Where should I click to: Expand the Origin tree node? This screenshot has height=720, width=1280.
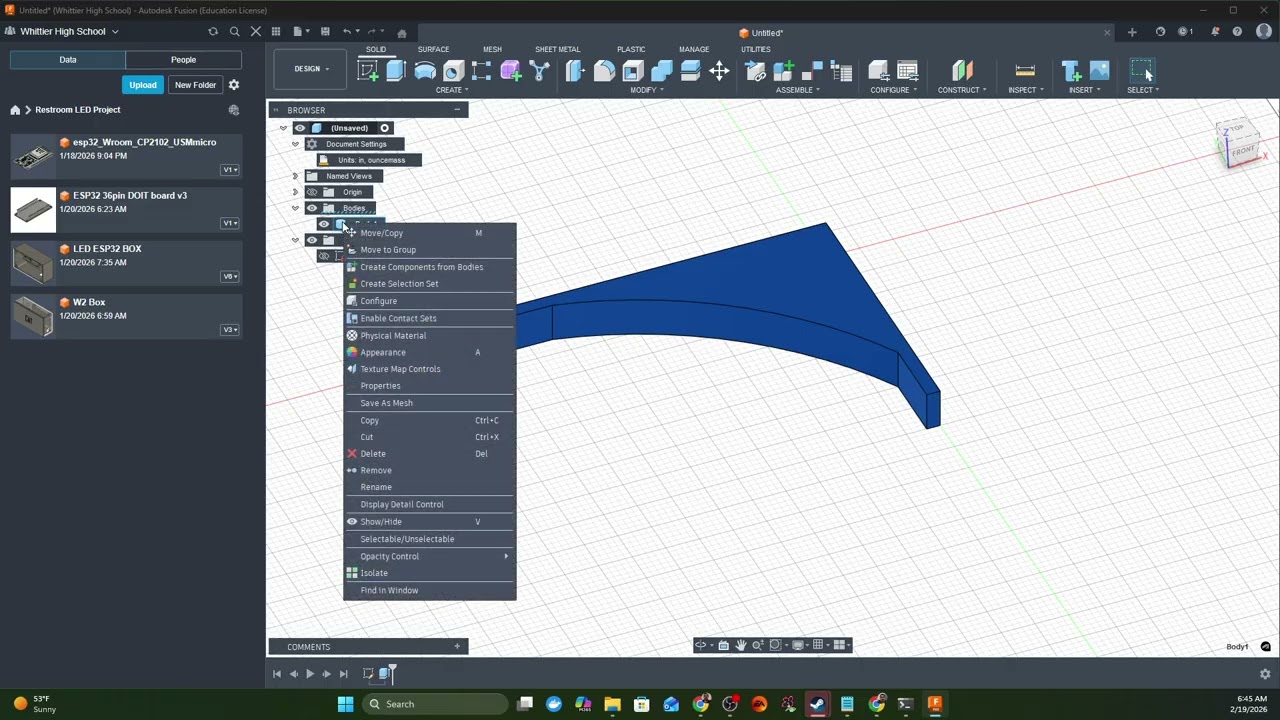(x=295, y=192)
